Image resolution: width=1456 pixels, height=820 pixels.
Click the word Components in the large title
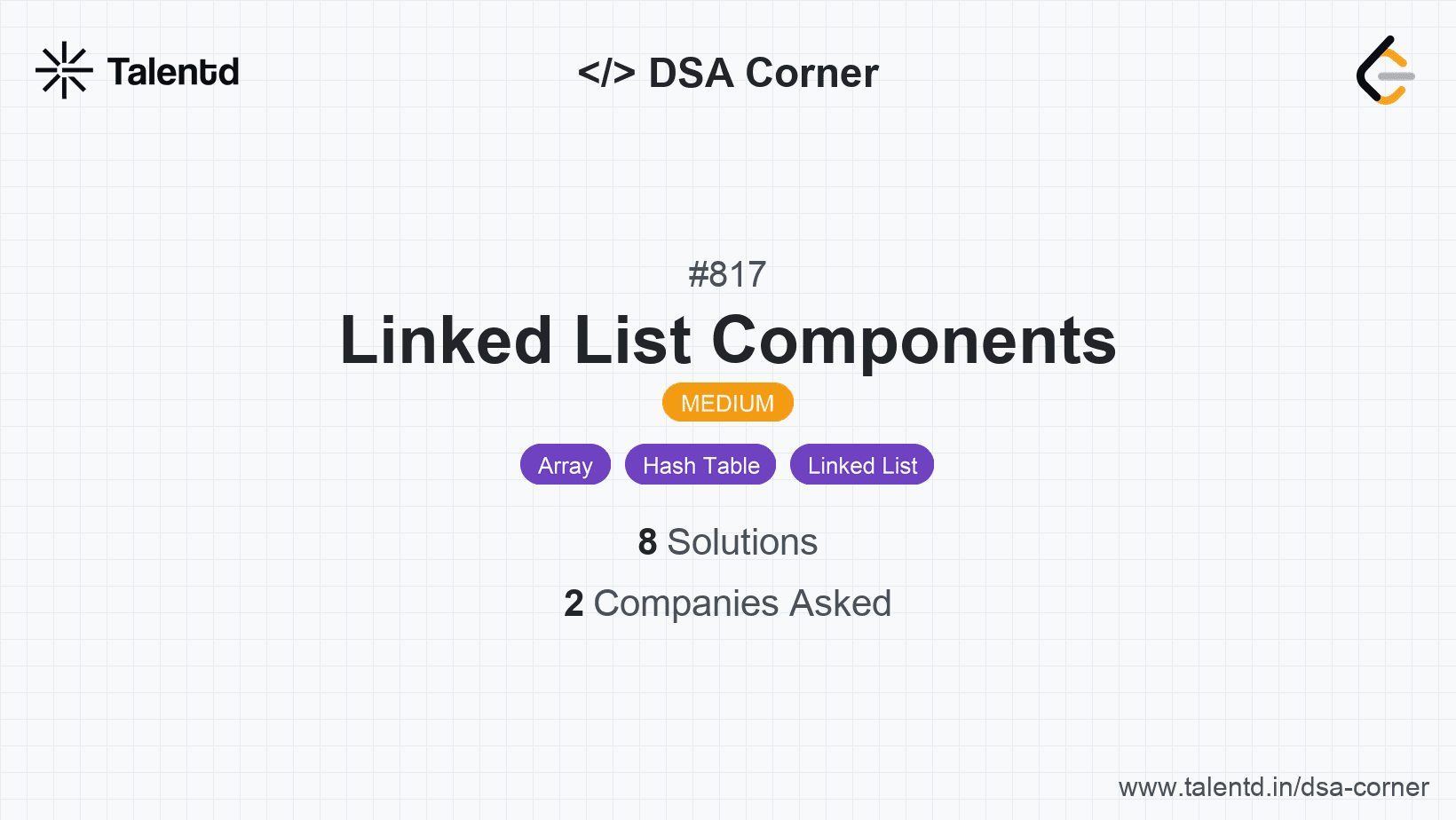pyautogui.click(x=914, y=341)
